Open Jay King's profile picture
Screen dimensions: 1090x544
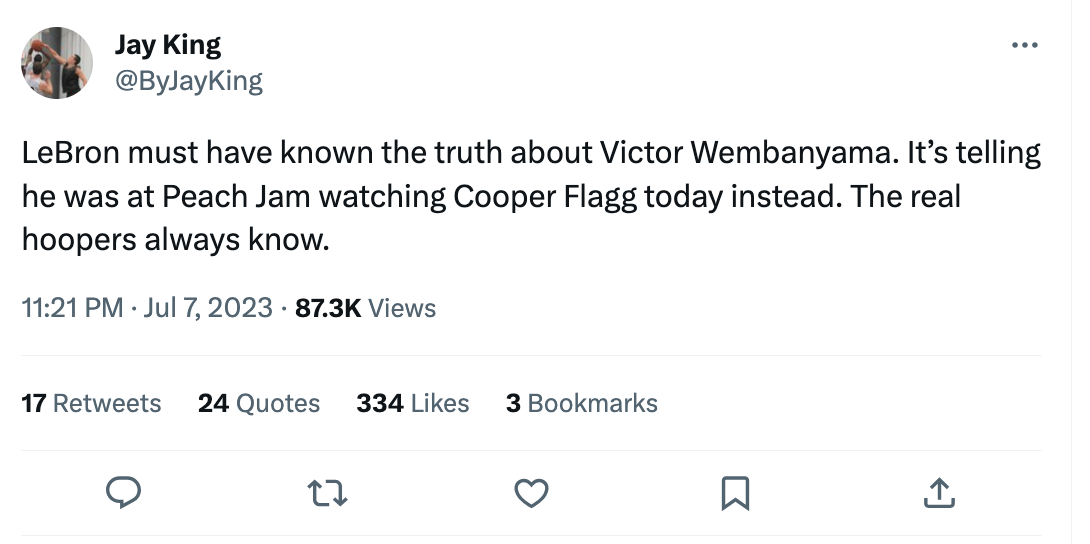click(x=58, y=62)
